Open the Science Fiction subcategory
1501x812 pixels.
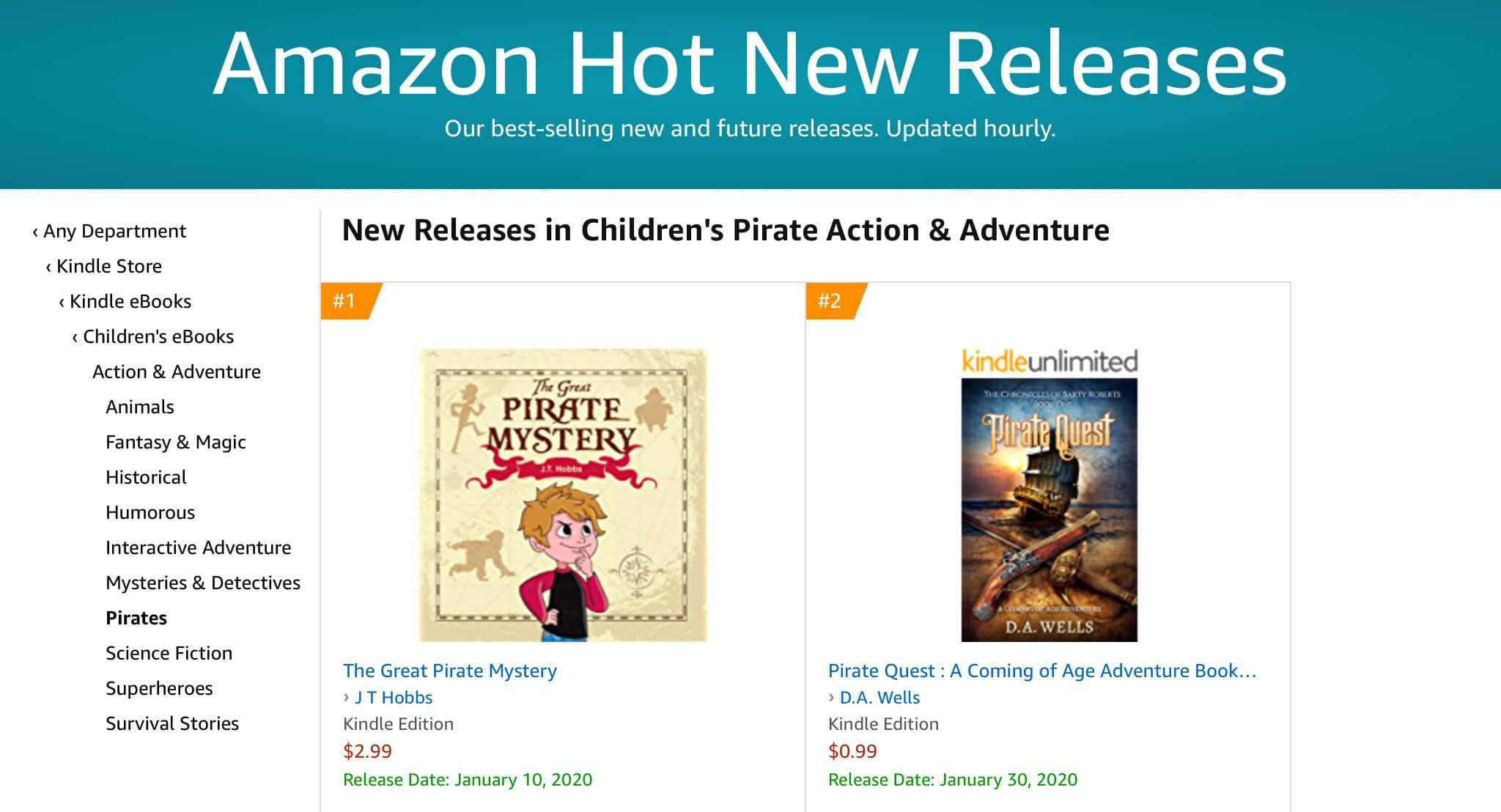tap(169, 653)
